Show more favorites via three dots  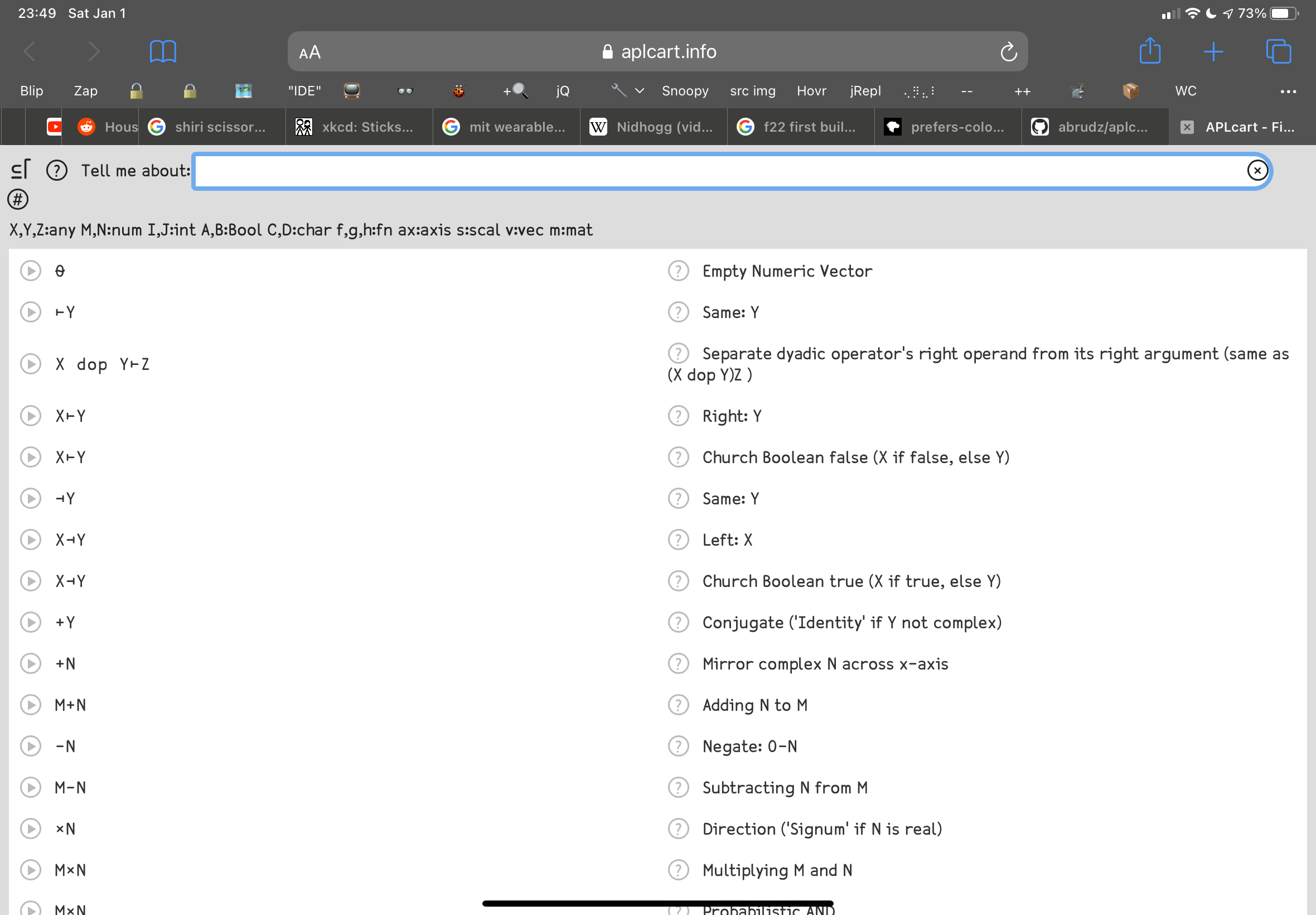click(1288, 91)
